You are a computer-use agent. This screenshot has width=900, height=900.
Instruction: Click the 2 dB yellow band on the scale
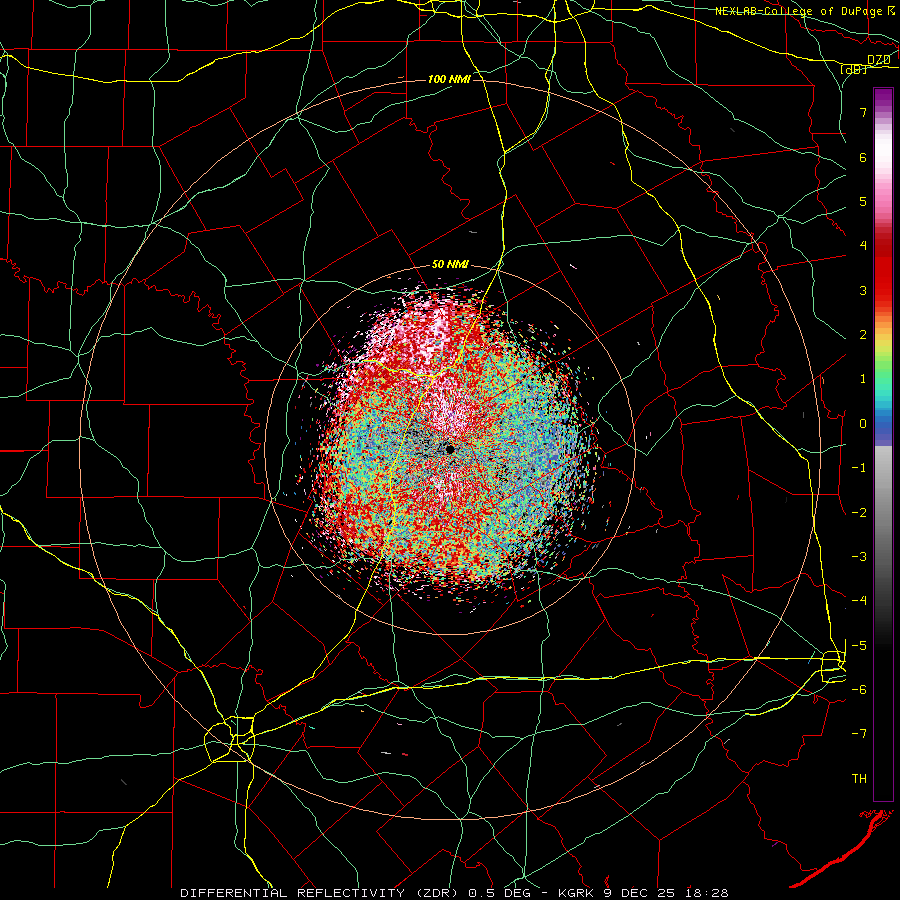(x=883, y=335)
